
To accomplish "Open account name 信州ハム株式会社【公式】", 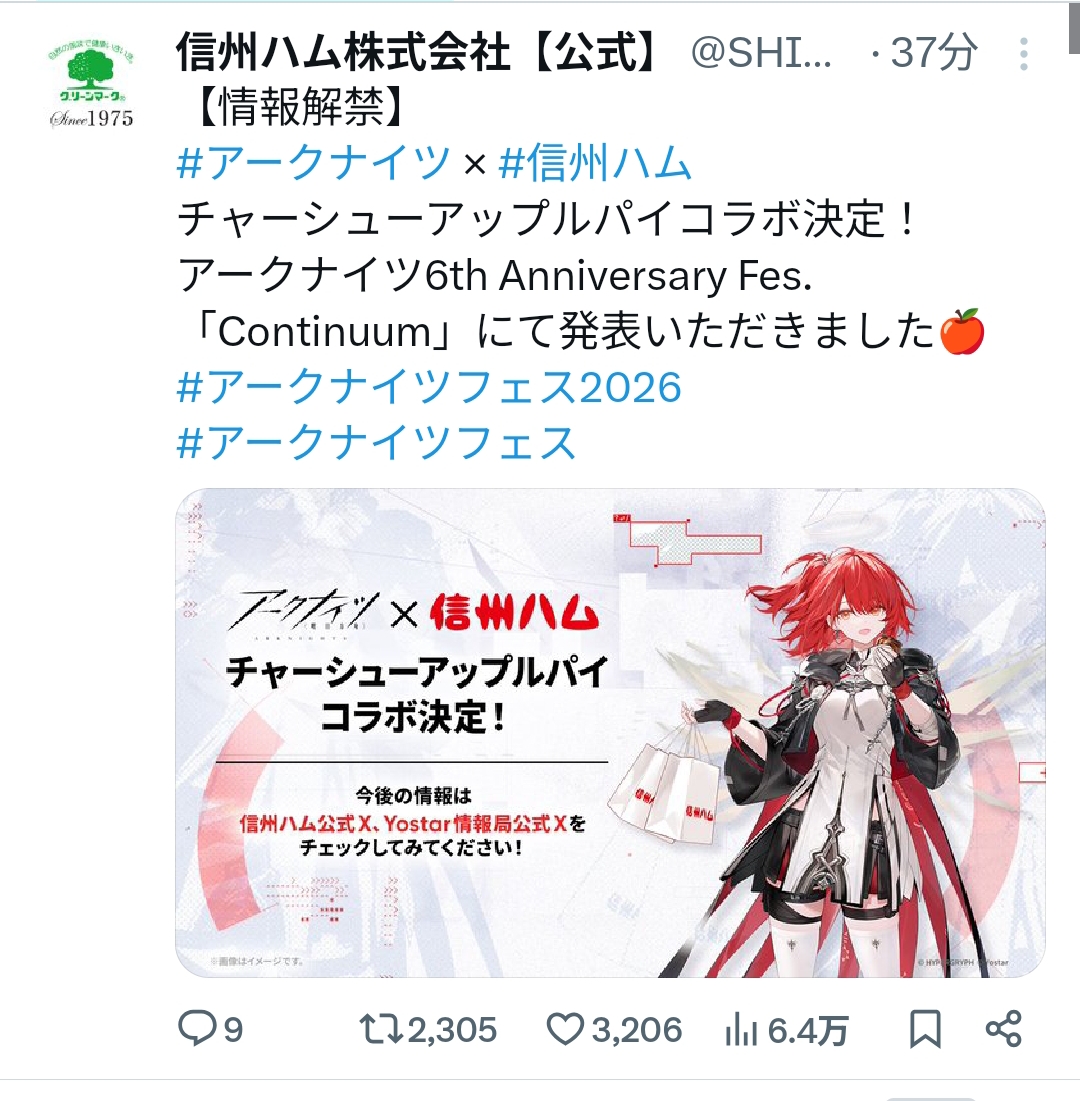I will click(x=419, y=53).
